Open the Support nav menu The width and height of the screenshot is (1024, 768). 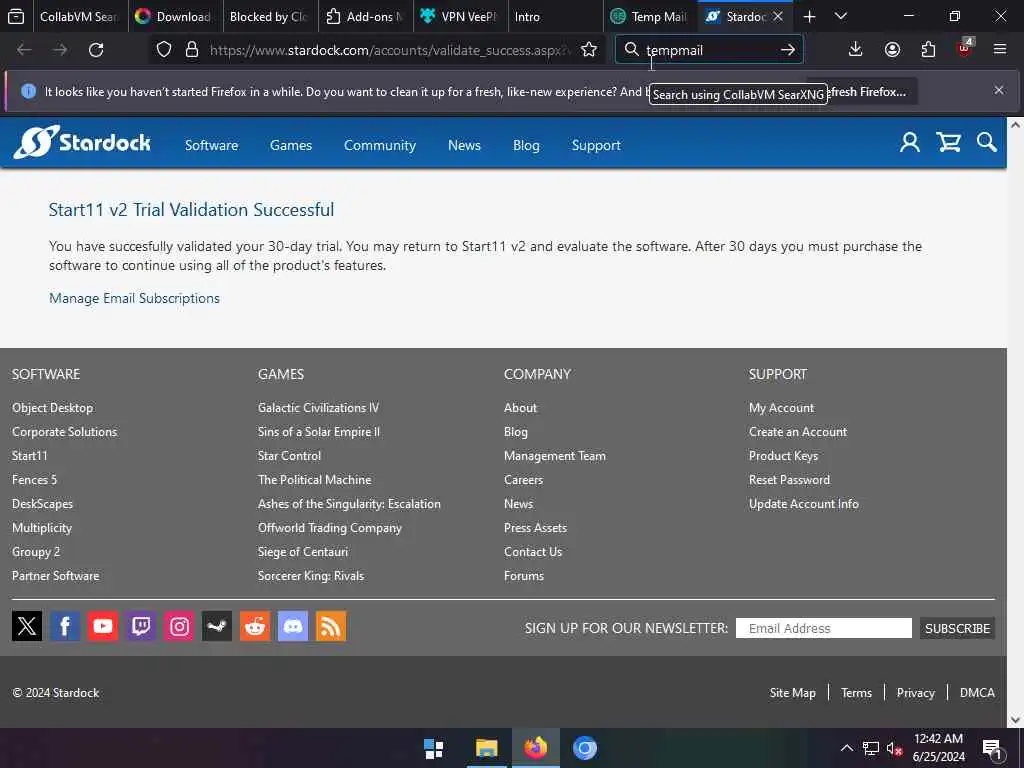pyautogui.click(x=596, y=145)
